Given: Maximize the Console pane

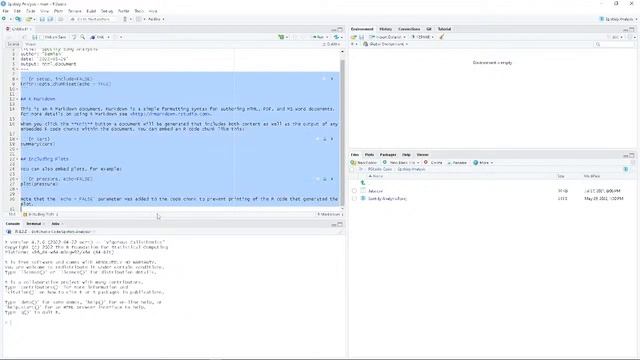Looking at the screenshot, I should [340, 224].
